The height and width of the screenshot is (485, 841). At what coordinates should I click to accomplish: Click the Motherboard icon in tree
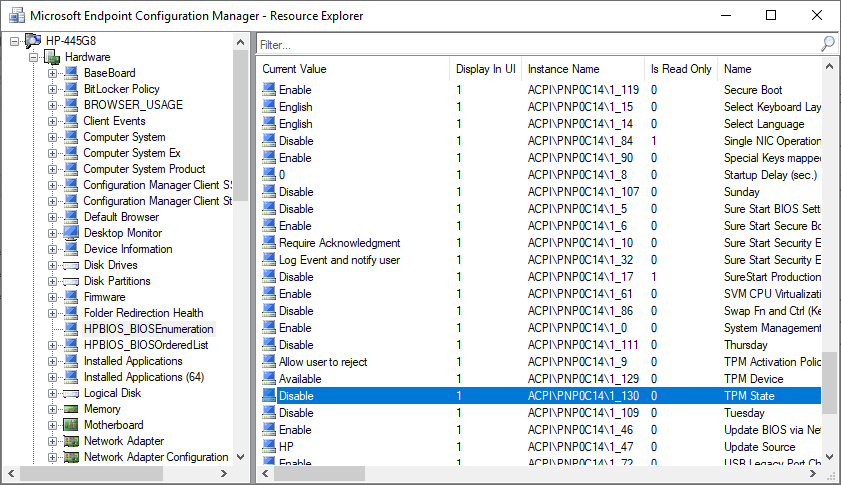70,425
